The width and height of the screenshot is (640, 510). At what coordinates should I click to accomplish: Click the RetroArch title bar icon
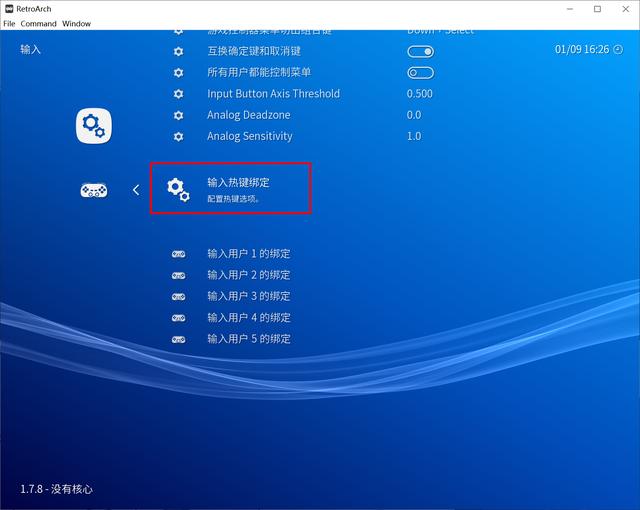tap(9, 9)
